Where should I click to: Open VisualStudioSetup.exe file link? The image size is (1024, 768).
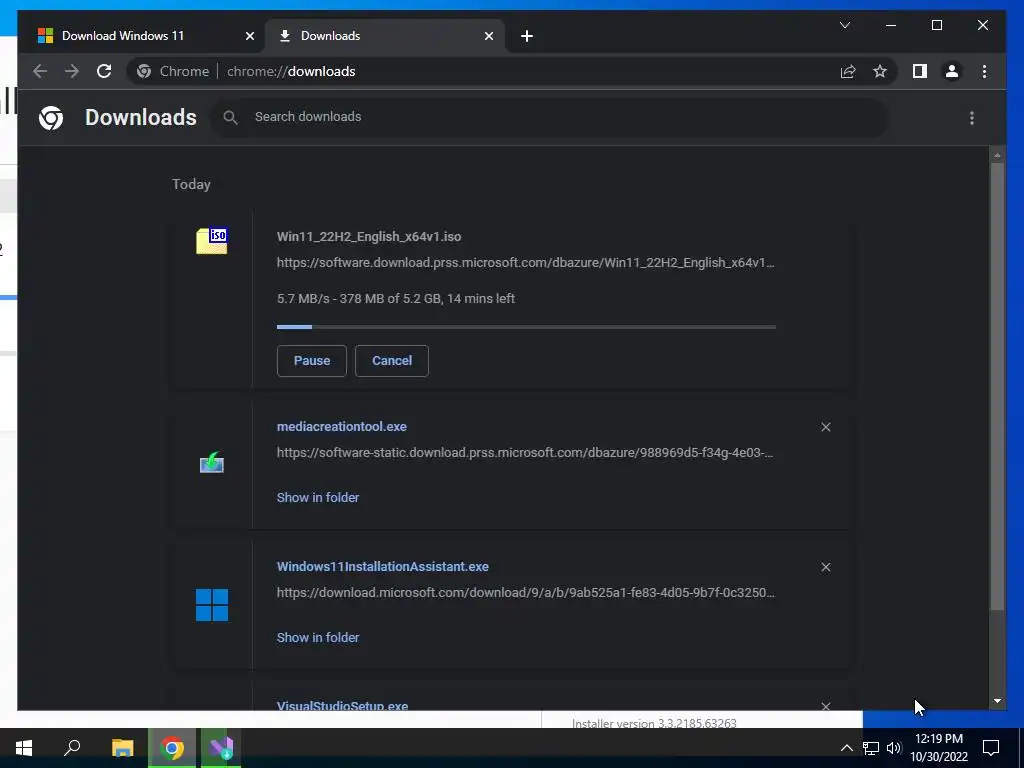[x=342, y=705]
